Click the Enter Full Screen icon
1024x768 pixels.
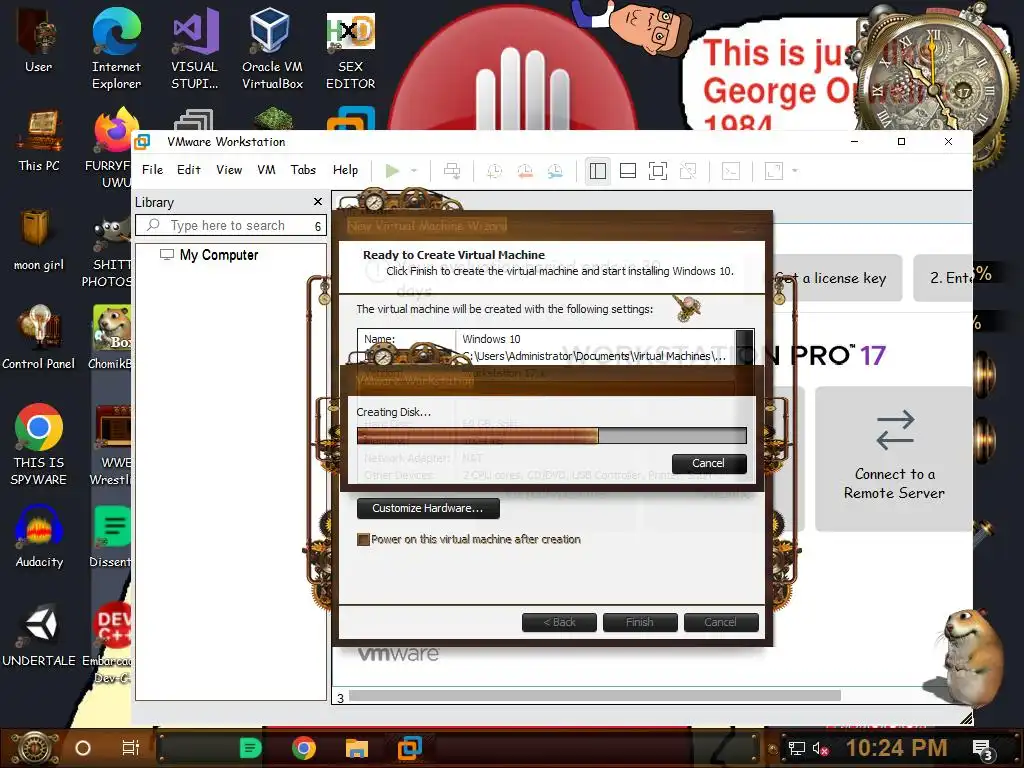coord(658,171)
